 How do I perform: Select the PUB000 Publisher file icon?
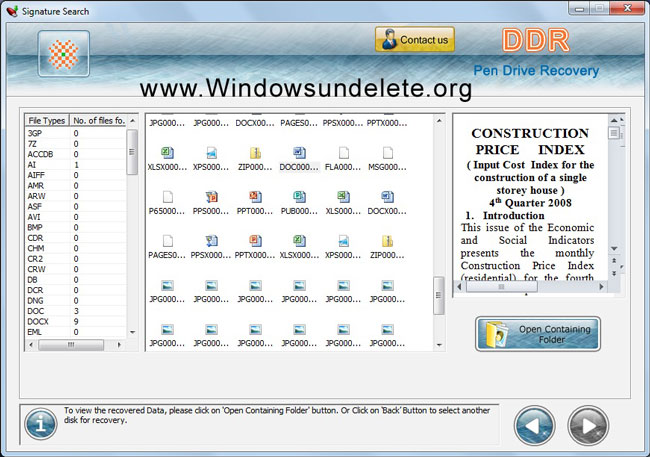299,197
